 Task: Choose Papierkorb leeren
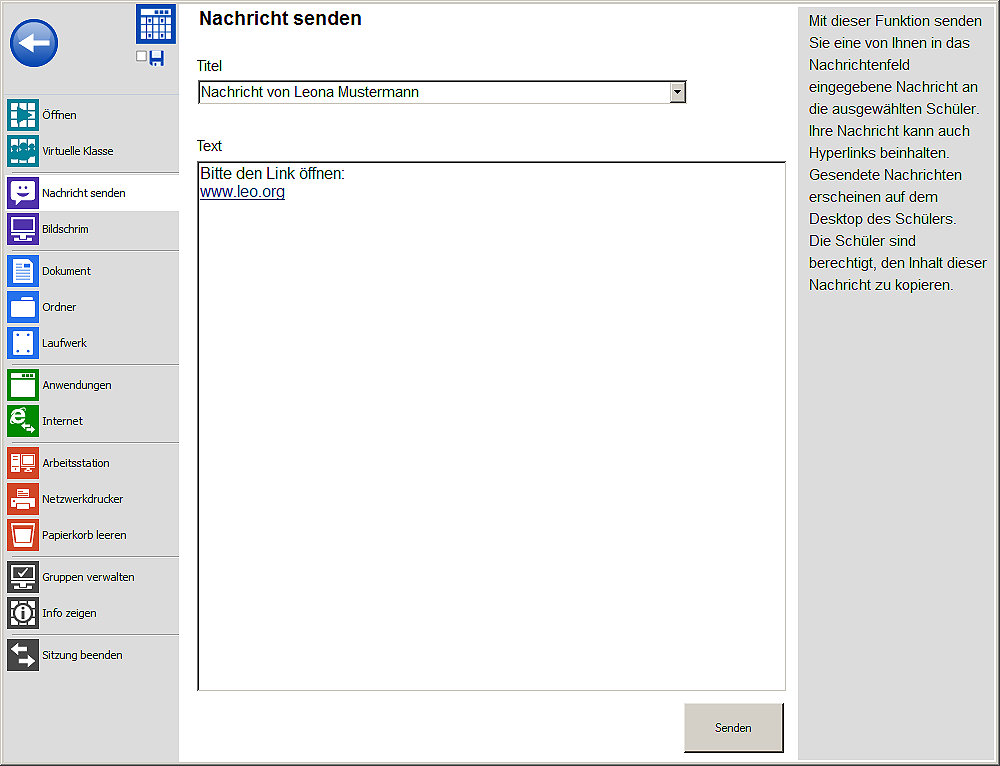(x=23, y=535)
